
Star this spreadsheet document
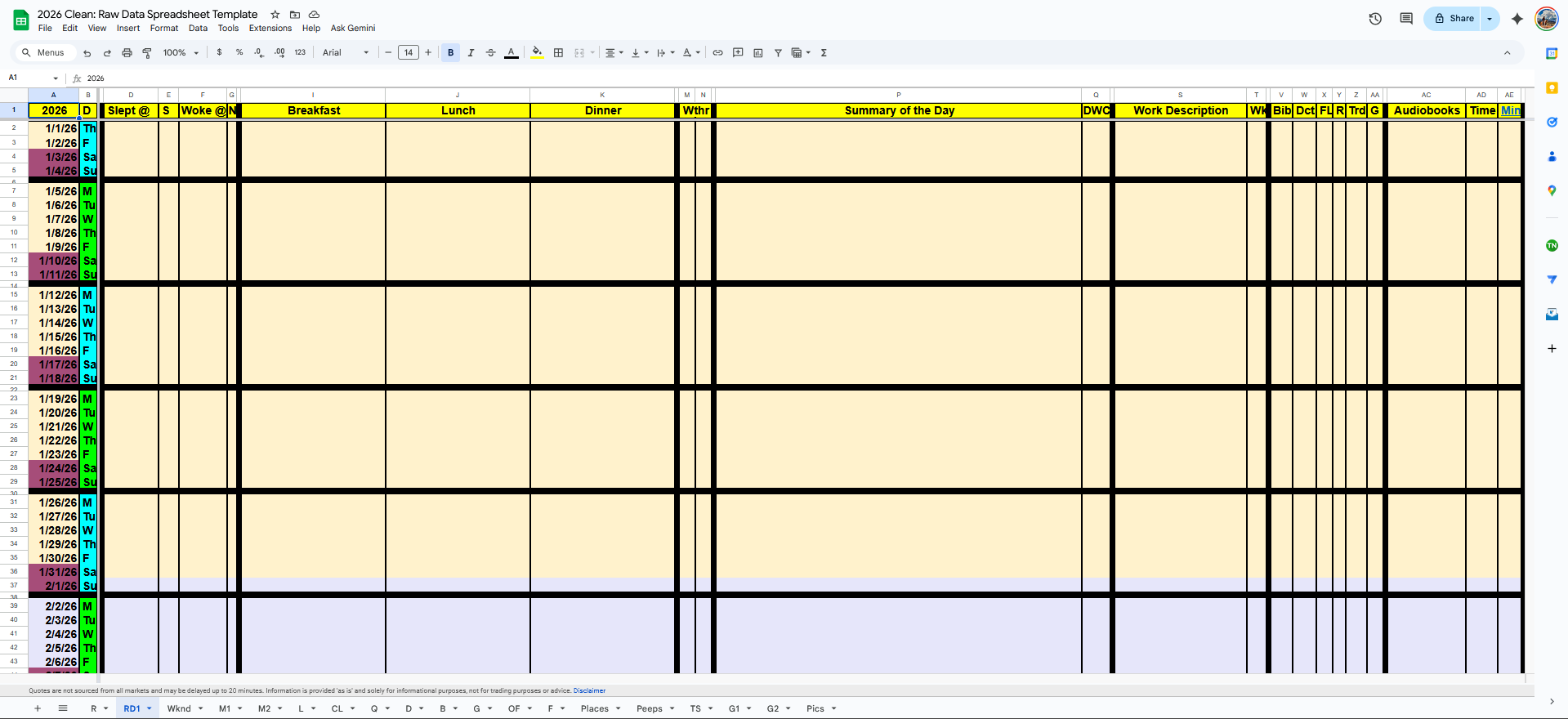(275, 15)
